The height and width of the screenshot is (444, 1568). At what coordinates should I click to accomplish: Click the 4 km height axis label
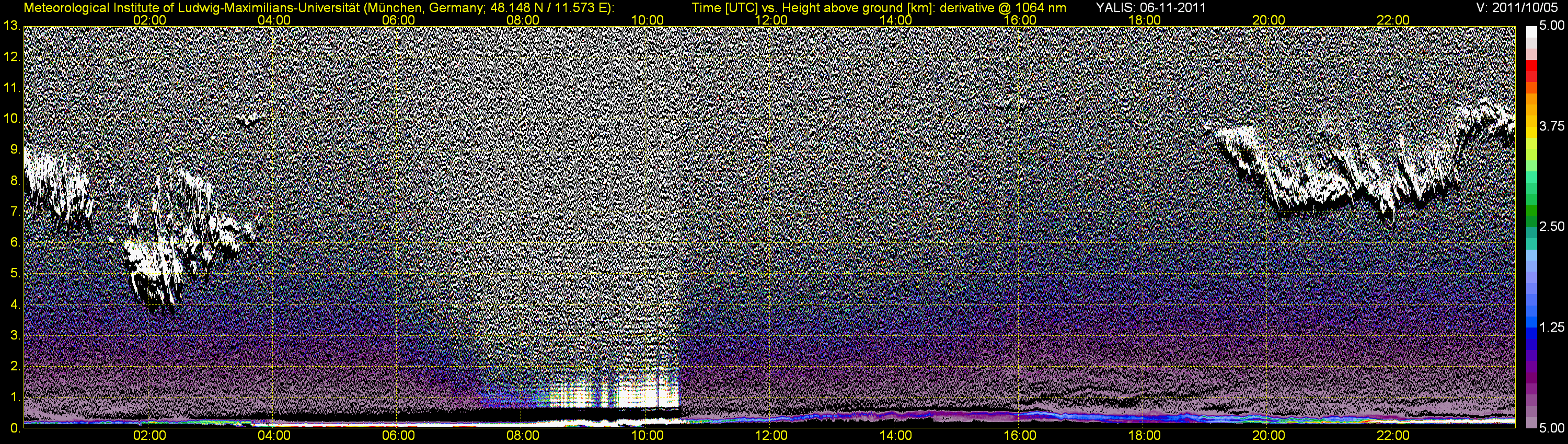pyautogui.click(x=15, y=305)
